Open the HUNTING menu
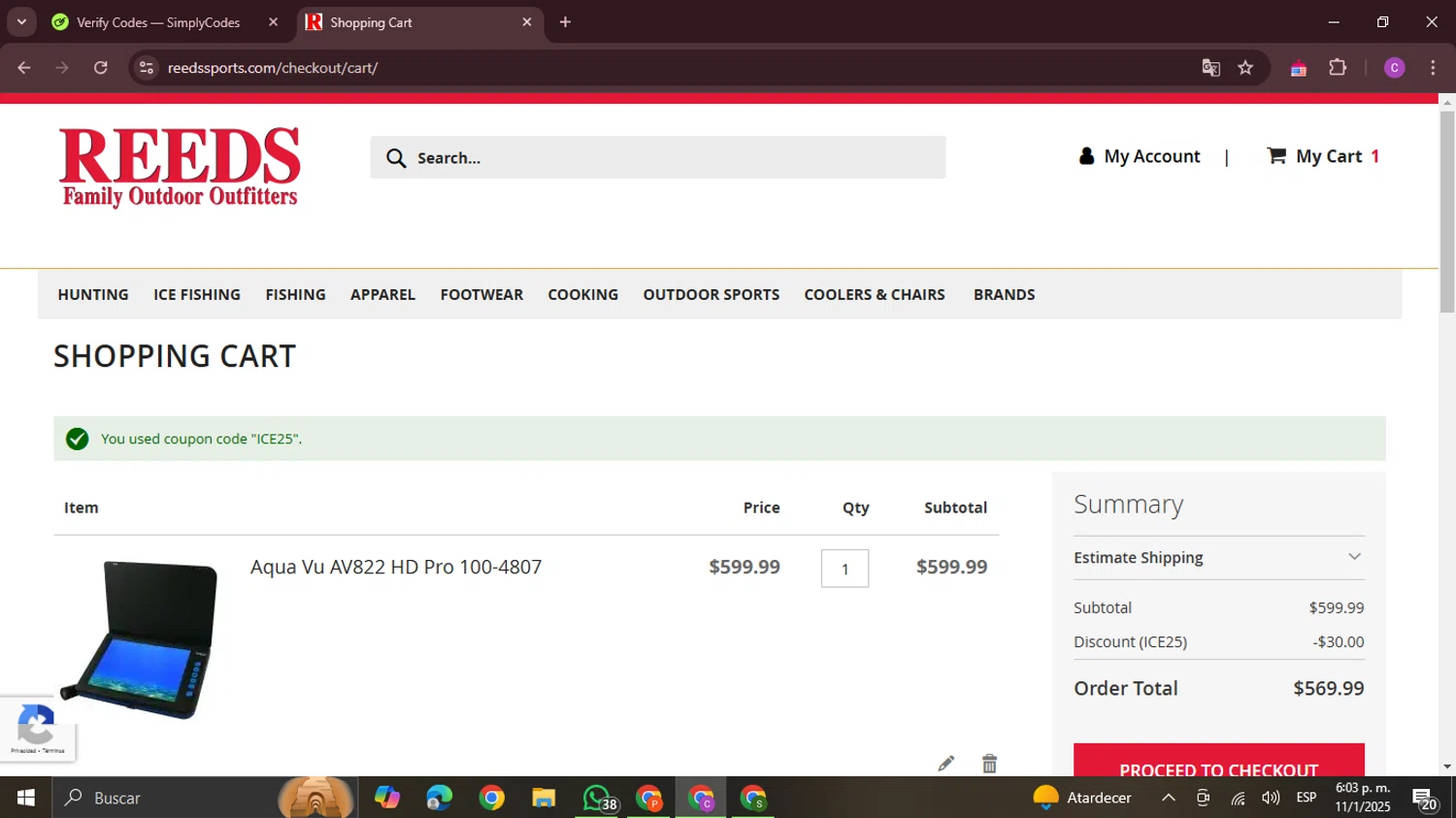Screen dimensions: 1456x818 (93, 295)
